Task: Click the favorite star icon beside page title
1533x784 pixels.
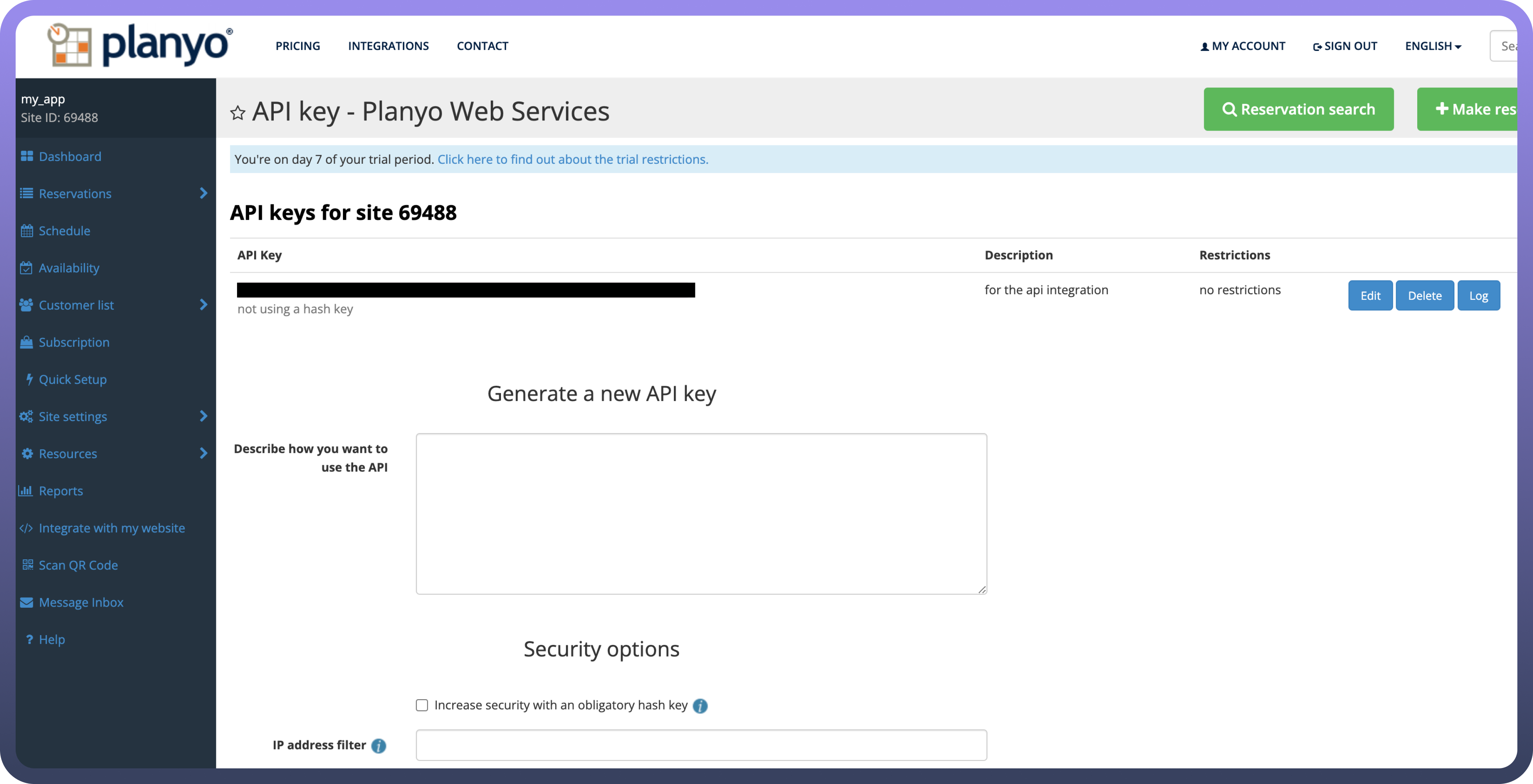Action: (x=237, y=113)
